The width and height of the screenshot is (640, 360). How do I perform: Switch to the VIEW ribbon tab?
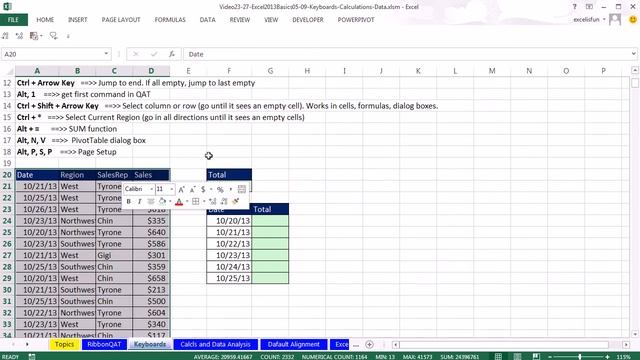click(271, 20)
